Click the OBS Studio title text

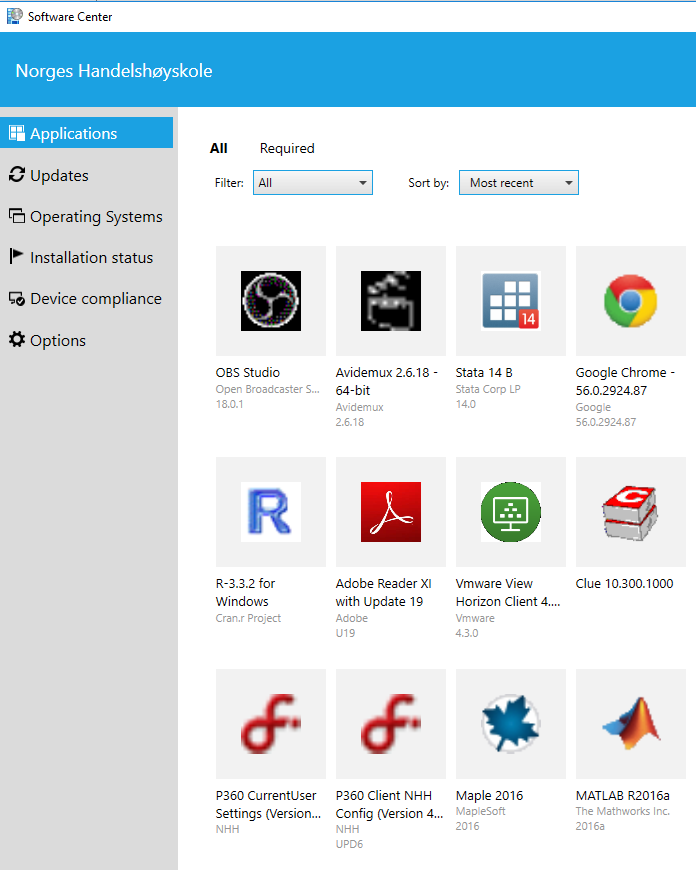[248, 372]
